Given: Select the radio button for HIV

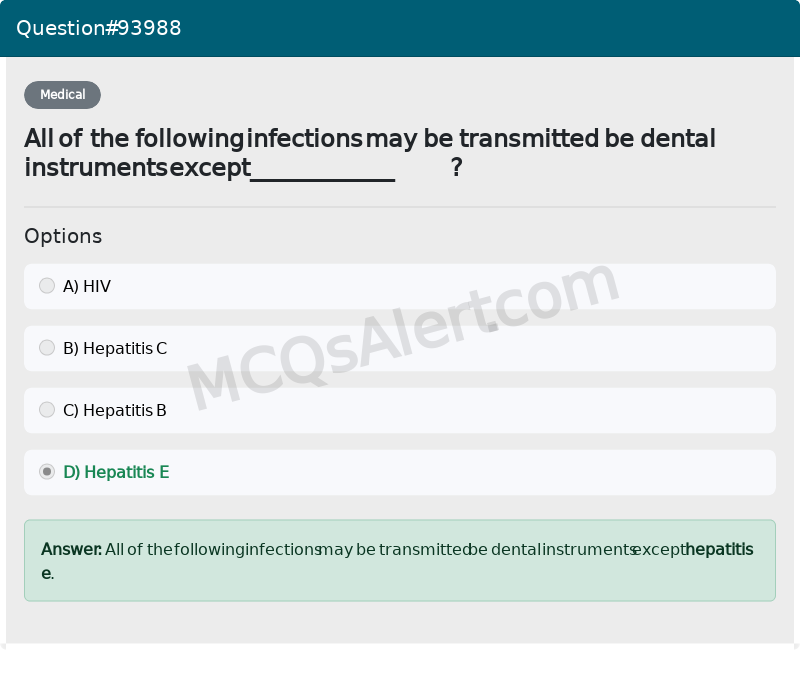Looking at the screenshot, I should click(x=47, y=286).
